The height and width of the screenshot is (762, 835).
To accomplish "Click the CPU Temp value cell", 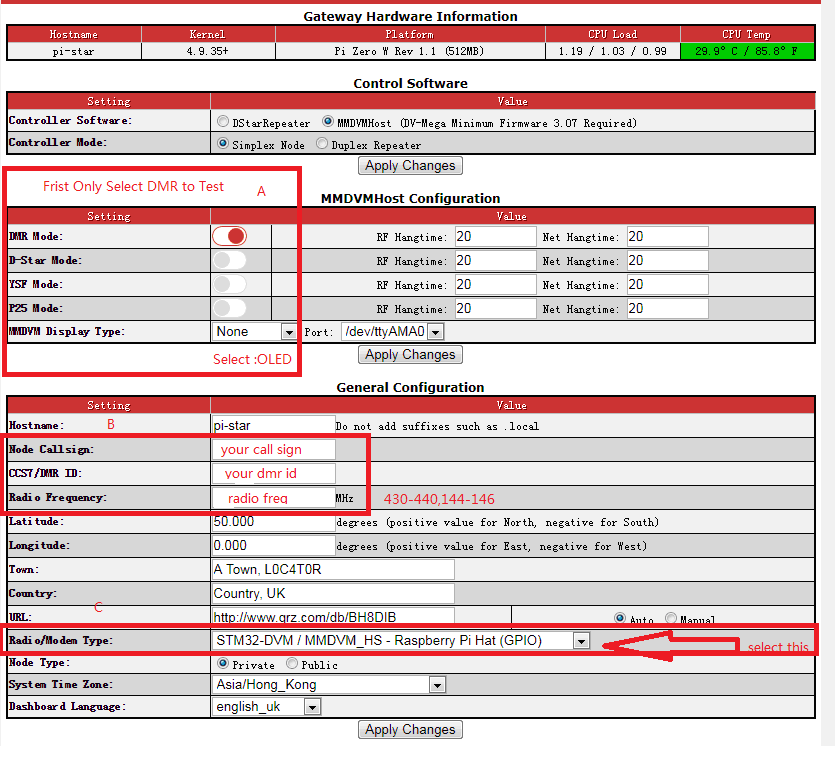I will click(747, 51).
